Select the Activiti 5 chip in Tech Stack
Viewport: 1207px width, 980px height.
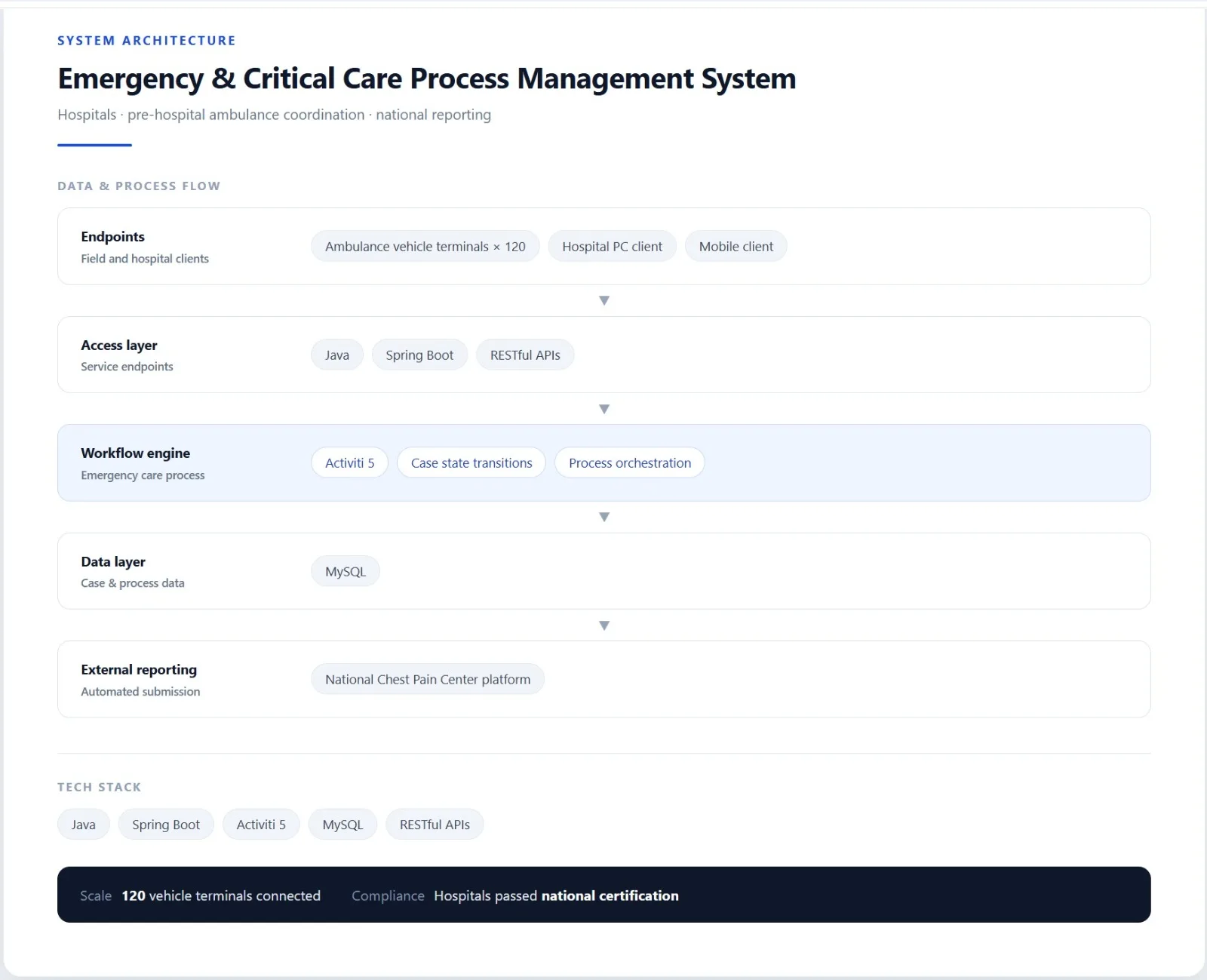pos(261,825)
